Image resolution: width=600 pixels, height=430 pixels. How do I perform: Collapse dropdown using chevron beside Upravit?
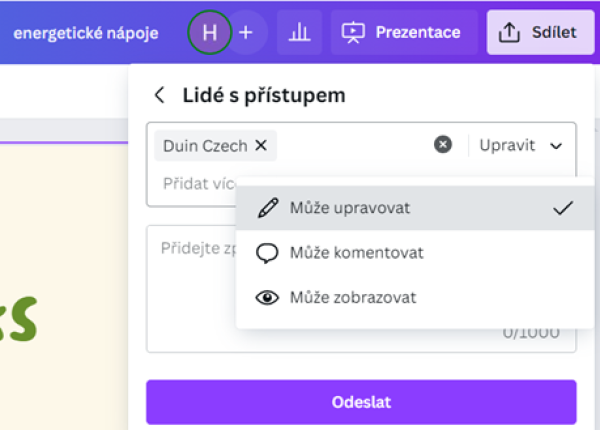coord(556,146)
